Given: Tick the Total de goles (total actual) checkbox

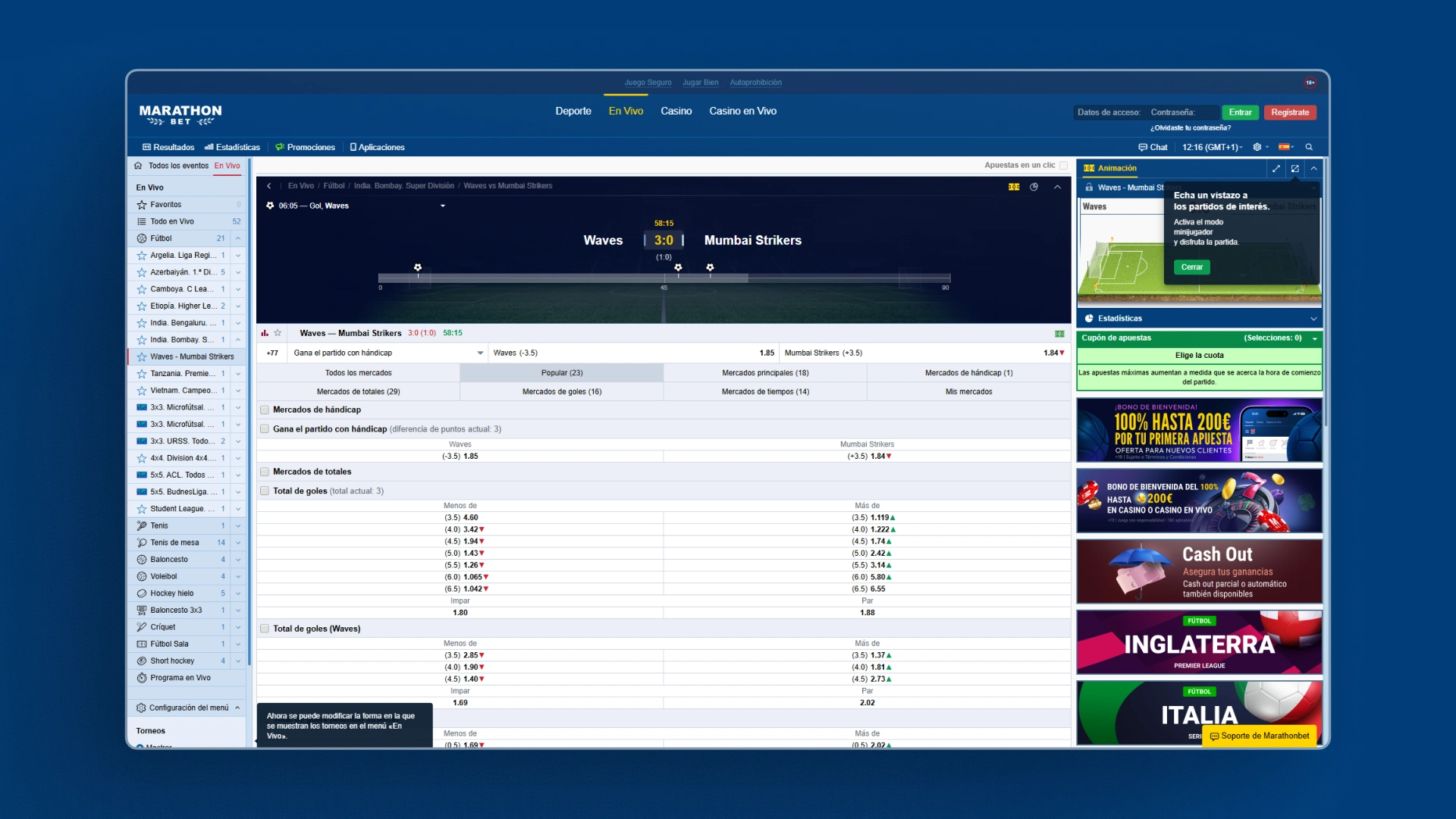Looking at the screenshot, I should click(x=265, y=491).
